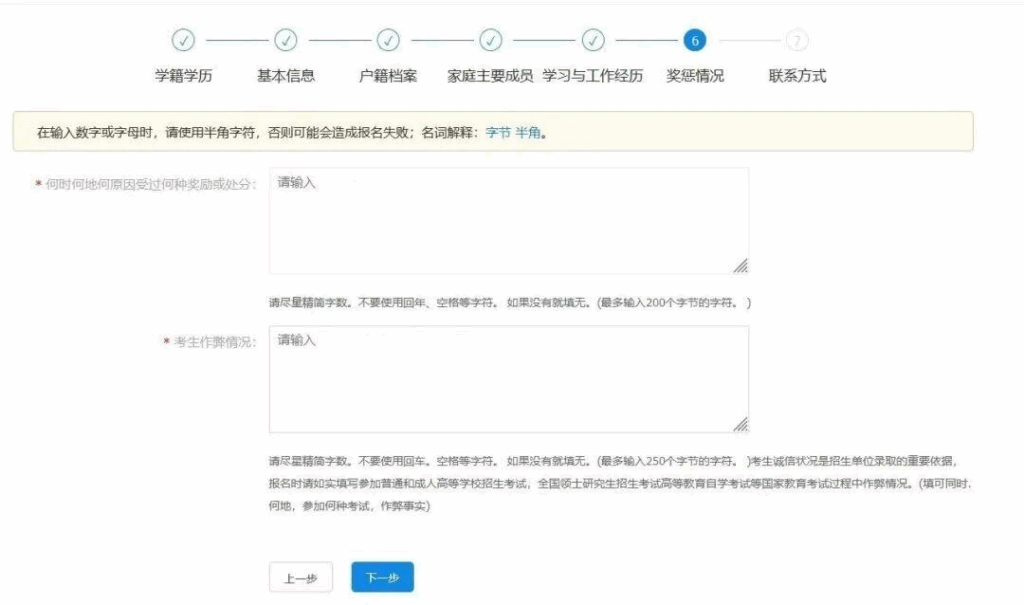Select the completed step icon above 户籍档案
This screenshot has height=605, width=1024.
pos(388,40)
